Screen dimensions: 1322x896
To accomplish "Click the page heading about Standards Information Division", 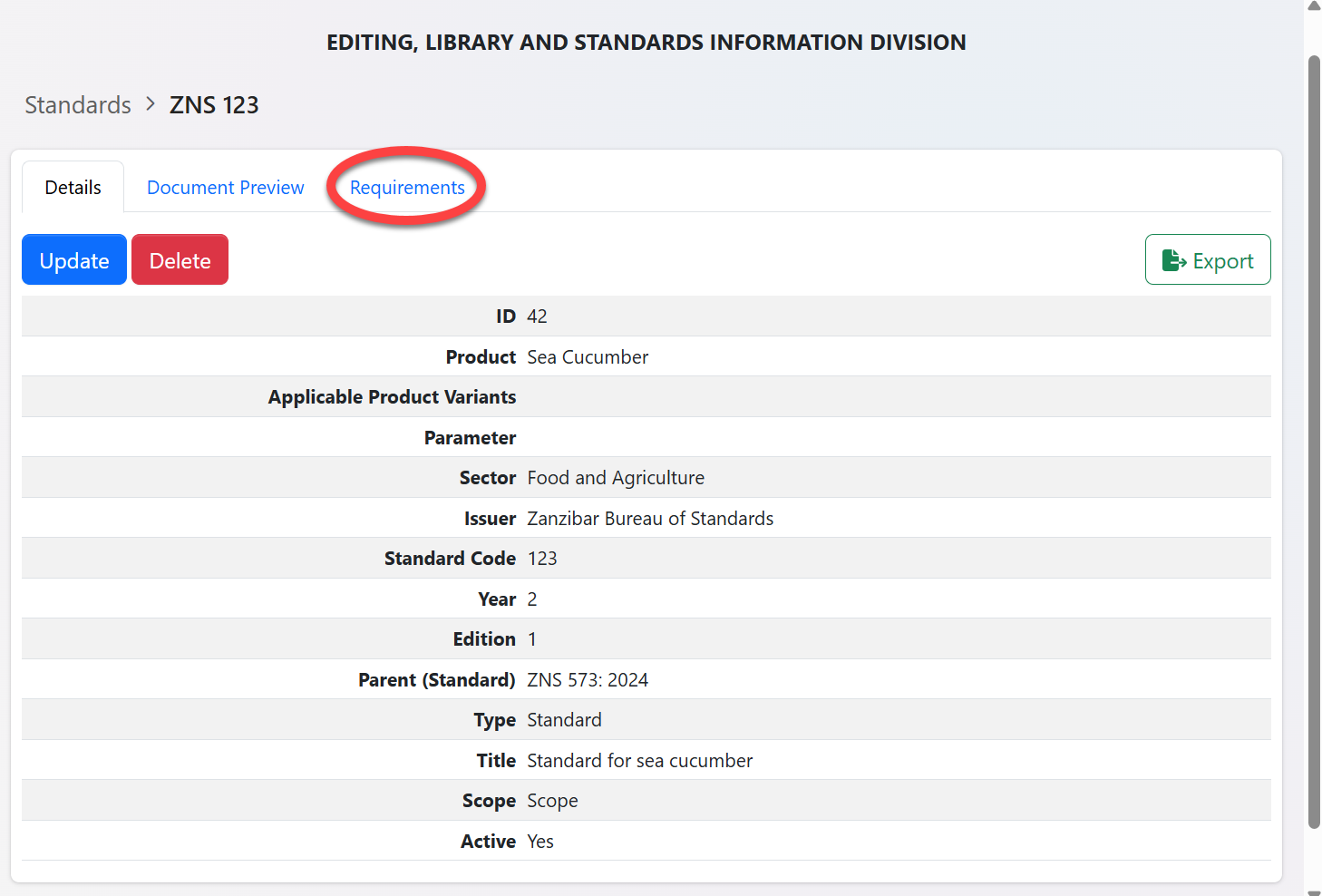I will [646, 43].
